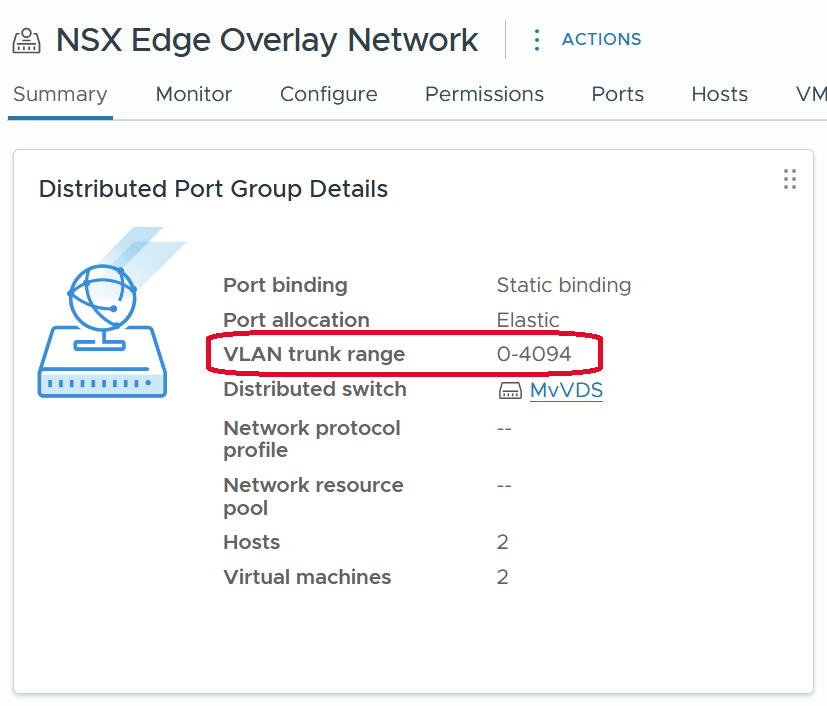
Task: Click the Virtual machines count value
Action: coord(503,577)
